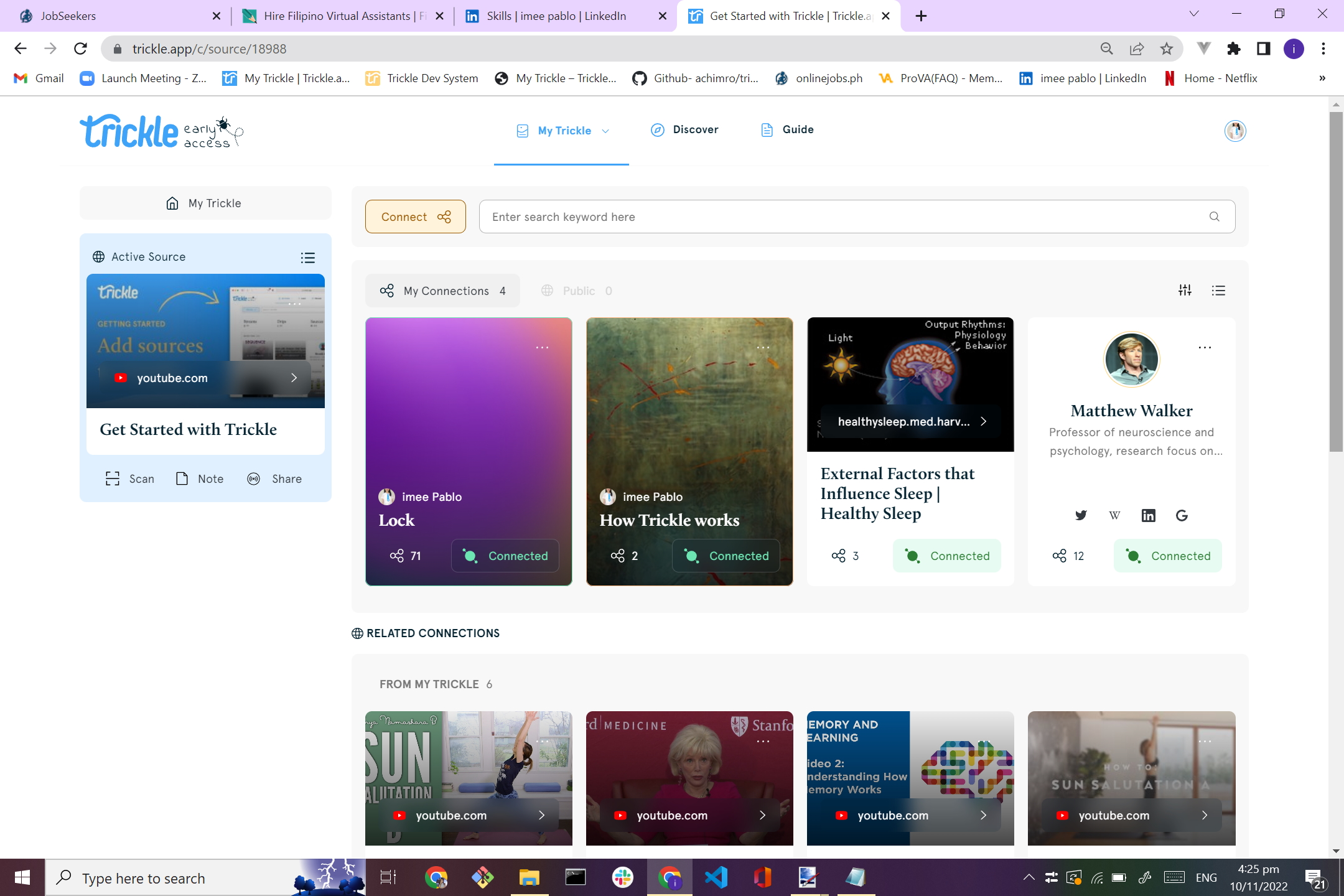Open three-dot menu on Matthew Walker card
Screen dimensions: 1344x896
point(1205,347)
